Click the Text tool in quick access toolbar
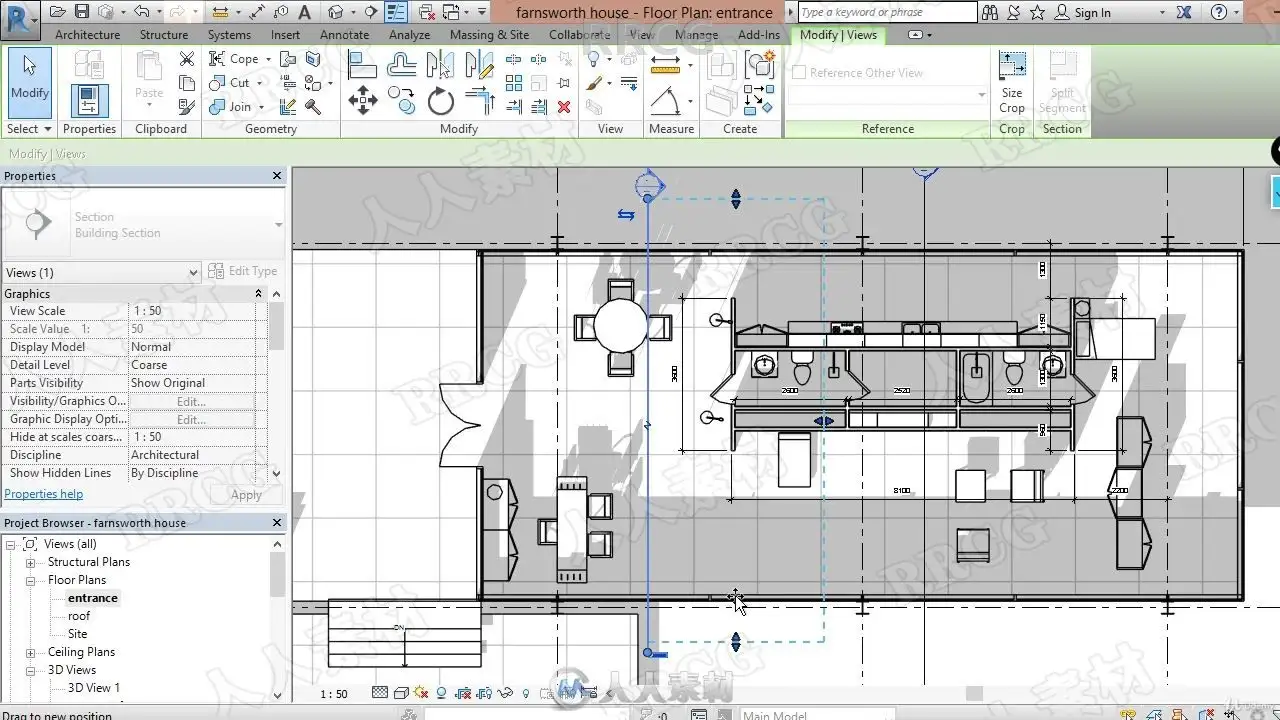1280x720 pixels. tap(305, 12)
